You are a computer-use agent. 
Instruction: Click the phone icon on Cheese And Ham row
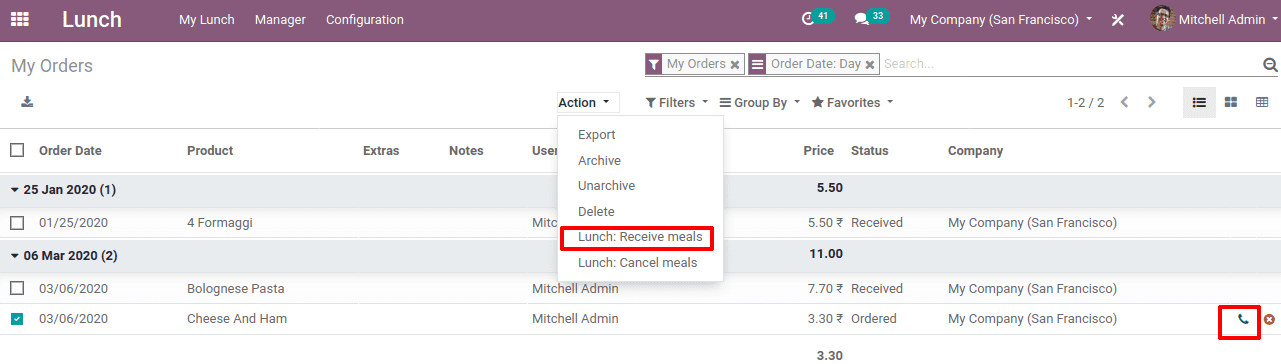tap(1243, 319)
